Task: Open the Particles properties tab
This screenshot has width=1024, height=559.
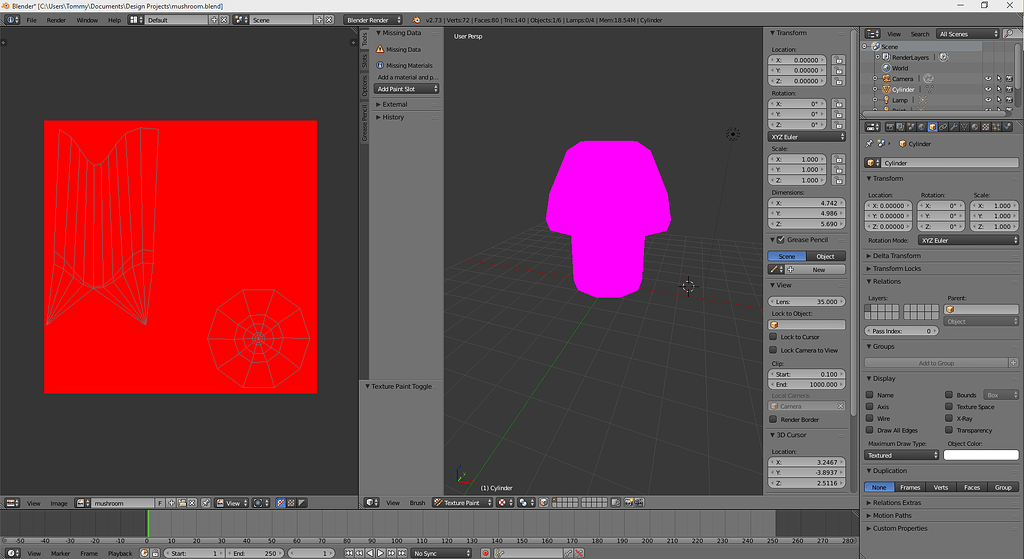Action: [996, 127]
